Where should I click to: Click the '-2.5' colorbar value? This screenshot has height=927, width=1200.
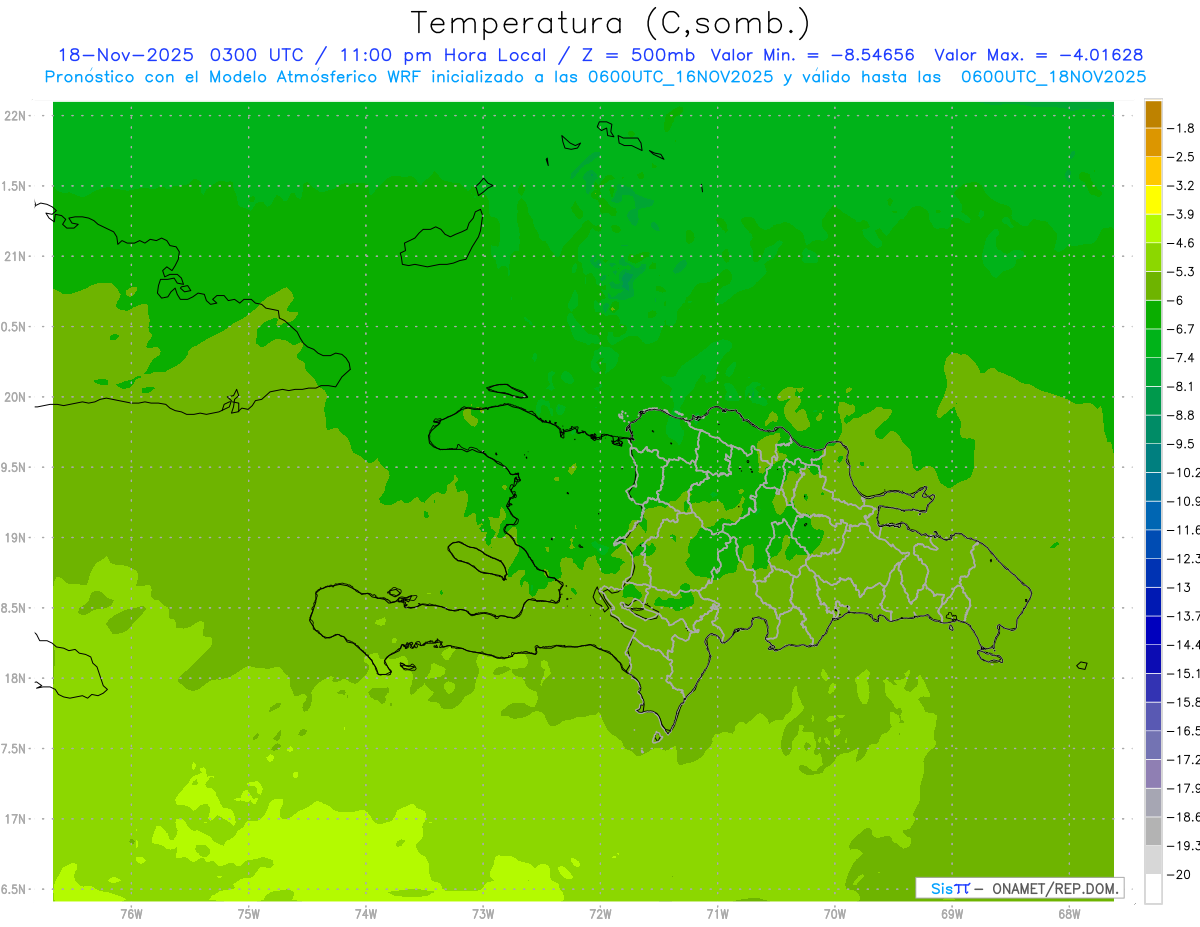1180,157
